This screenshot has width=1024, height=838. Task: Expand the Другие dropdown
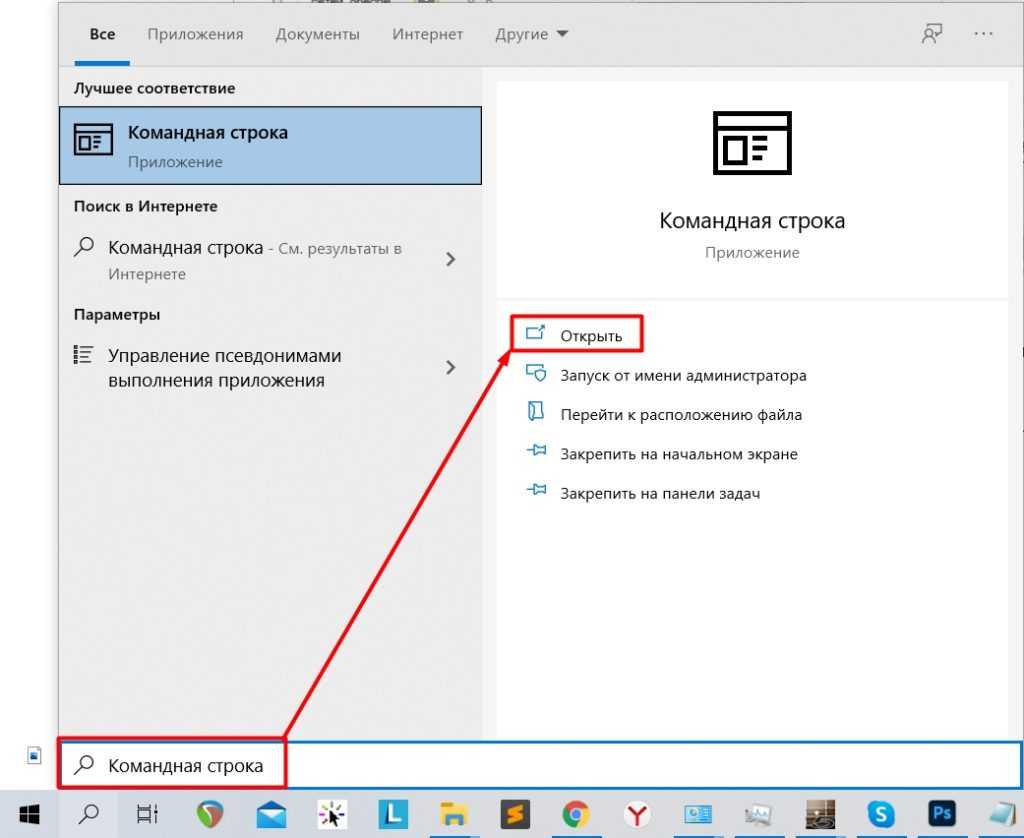(x=531, y=35)
